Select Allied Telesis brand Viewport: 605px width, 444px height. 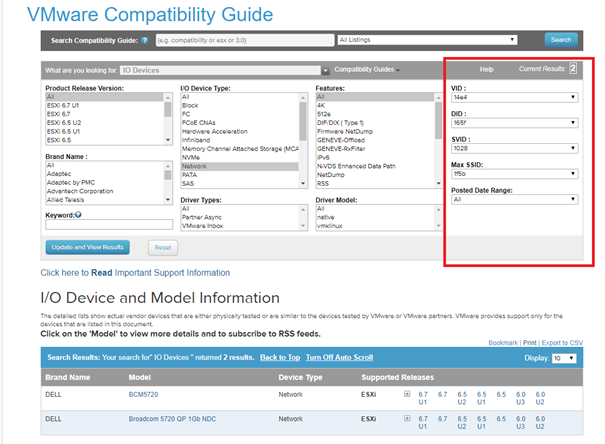click(x=104, y=200)
